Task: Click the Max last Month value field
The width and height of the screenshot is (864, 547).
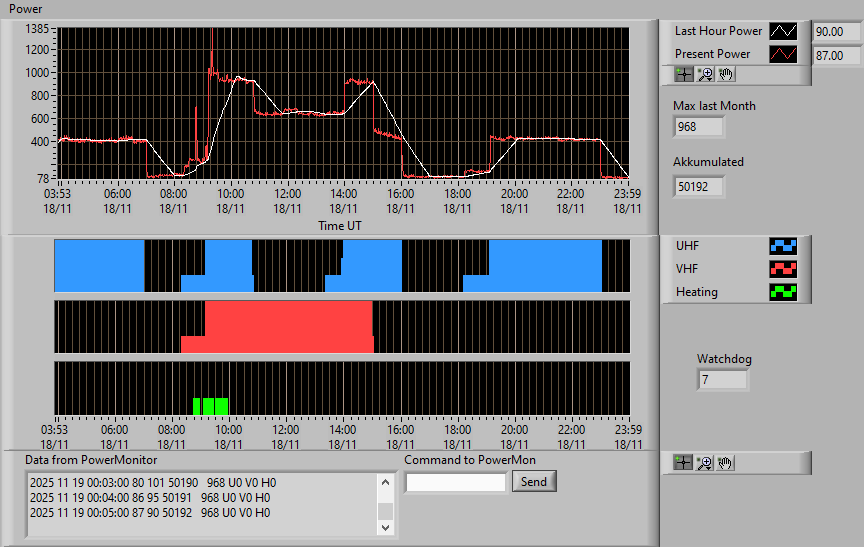Action: point(699,127)
